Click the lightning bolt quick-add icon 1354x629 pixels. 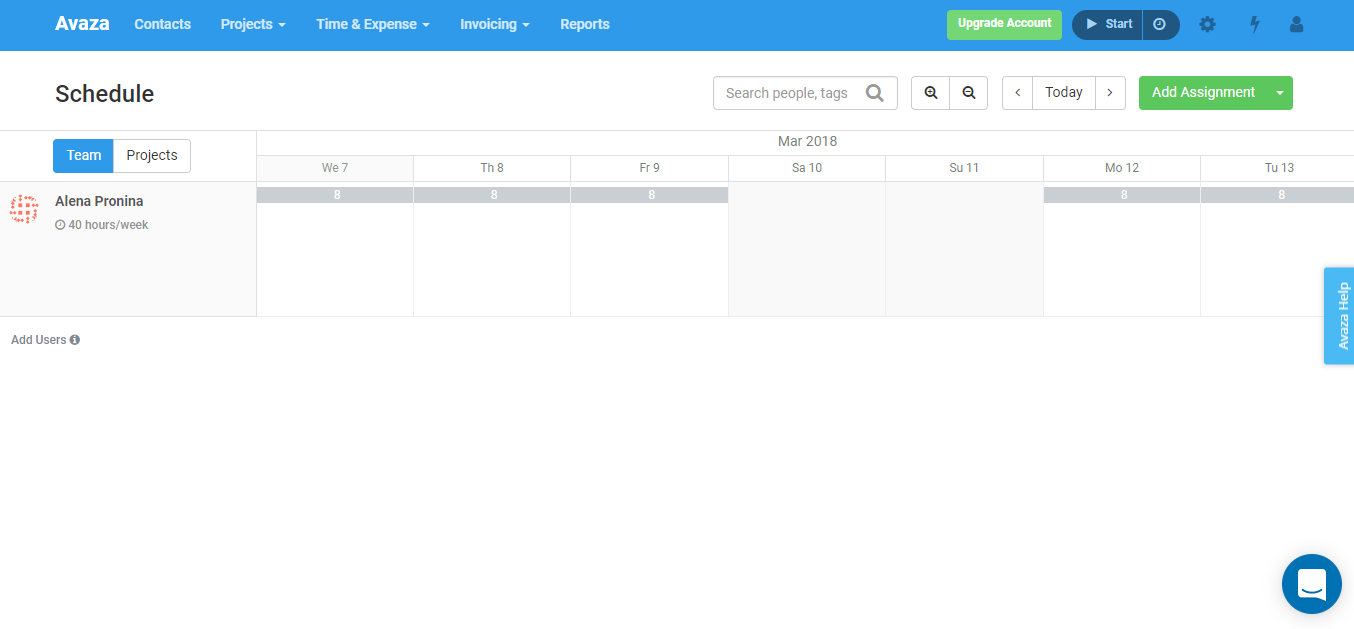point(1254,24)
